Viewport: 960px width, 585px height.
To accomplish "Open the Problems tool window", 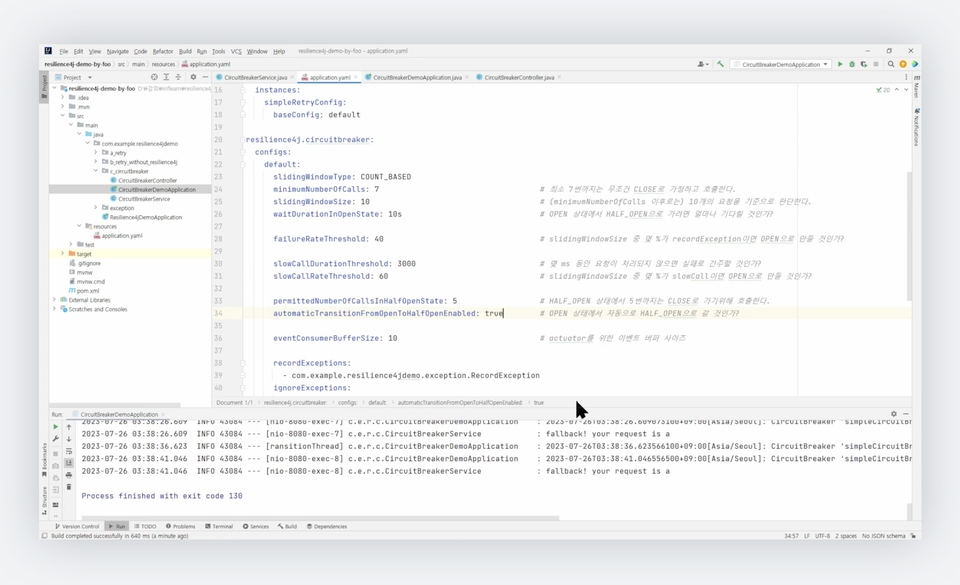I will tap(181, 526).
